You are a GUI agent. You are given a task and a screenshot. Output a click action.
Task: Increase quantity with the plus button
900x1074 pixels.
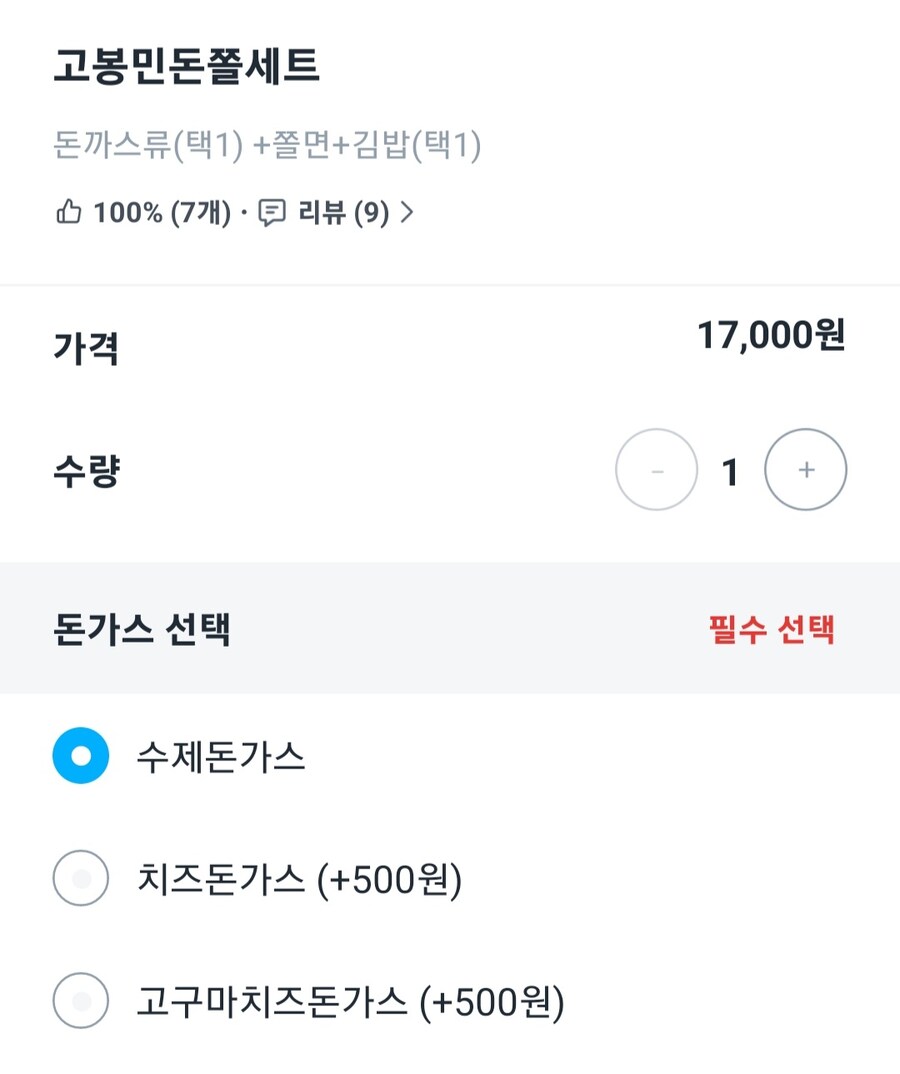point(806,470)
